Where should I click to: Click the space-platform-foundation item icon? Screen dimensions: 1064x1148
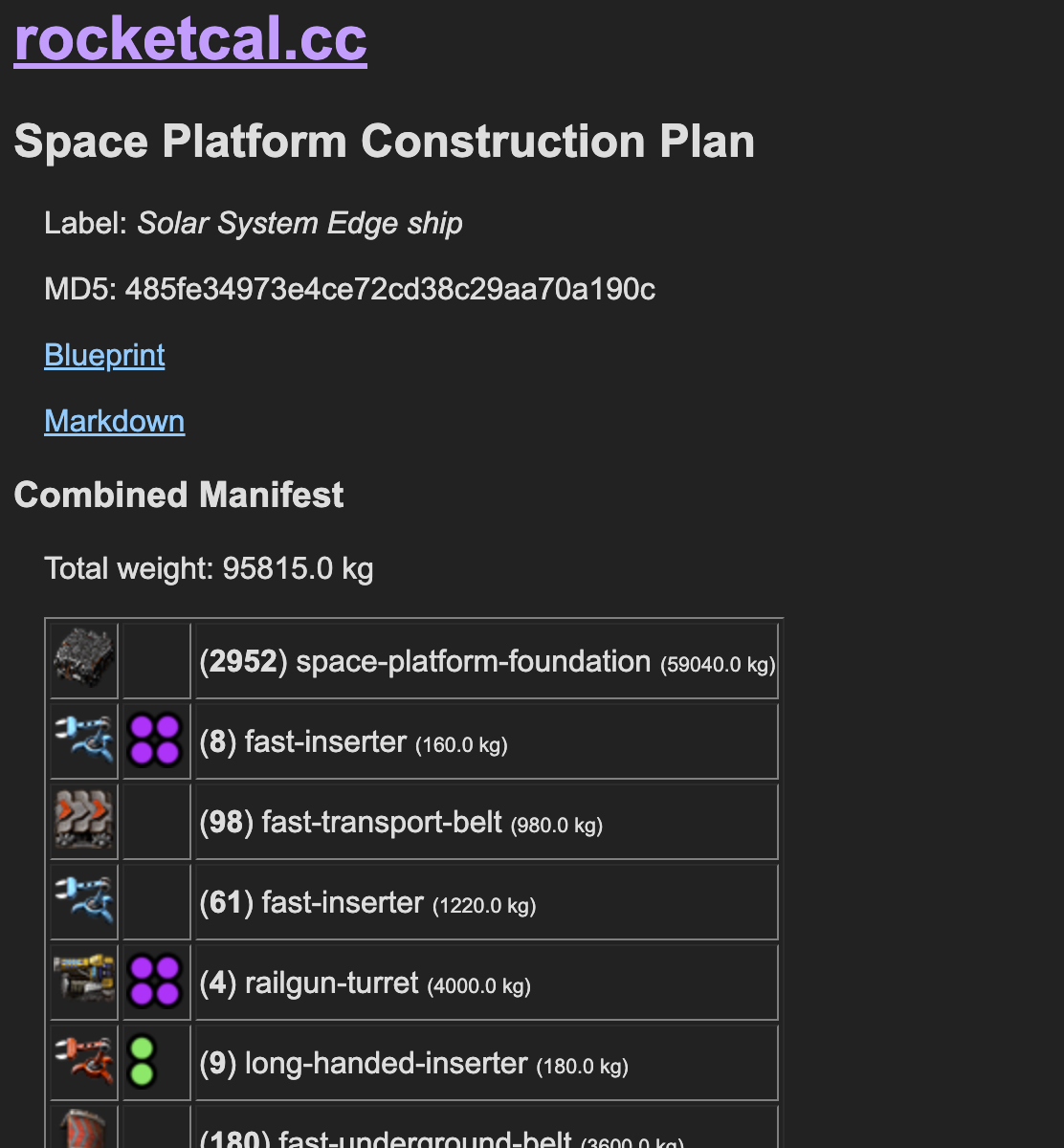pos(84,660)
